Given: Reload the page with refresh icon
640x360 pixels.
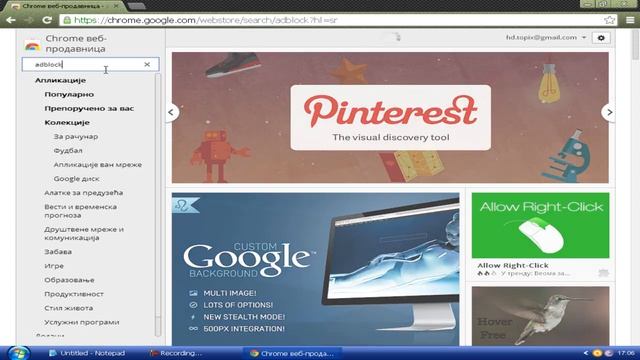Looking at the screenshot, I should click(47, 20).
